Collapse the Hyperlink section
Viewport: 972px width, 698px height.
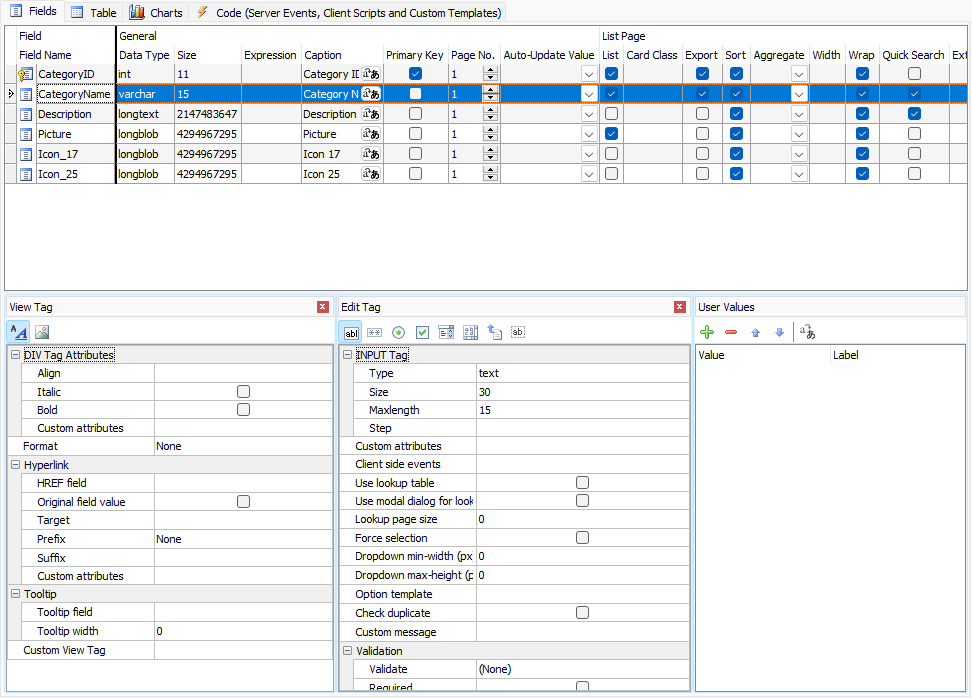click(15, 465)
